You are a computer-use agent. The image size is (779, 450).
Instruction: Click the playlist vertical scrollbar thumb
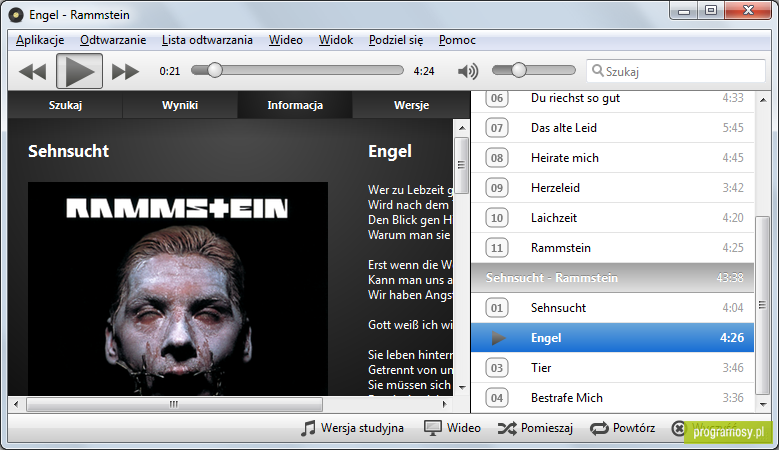(x=763, y=305)
